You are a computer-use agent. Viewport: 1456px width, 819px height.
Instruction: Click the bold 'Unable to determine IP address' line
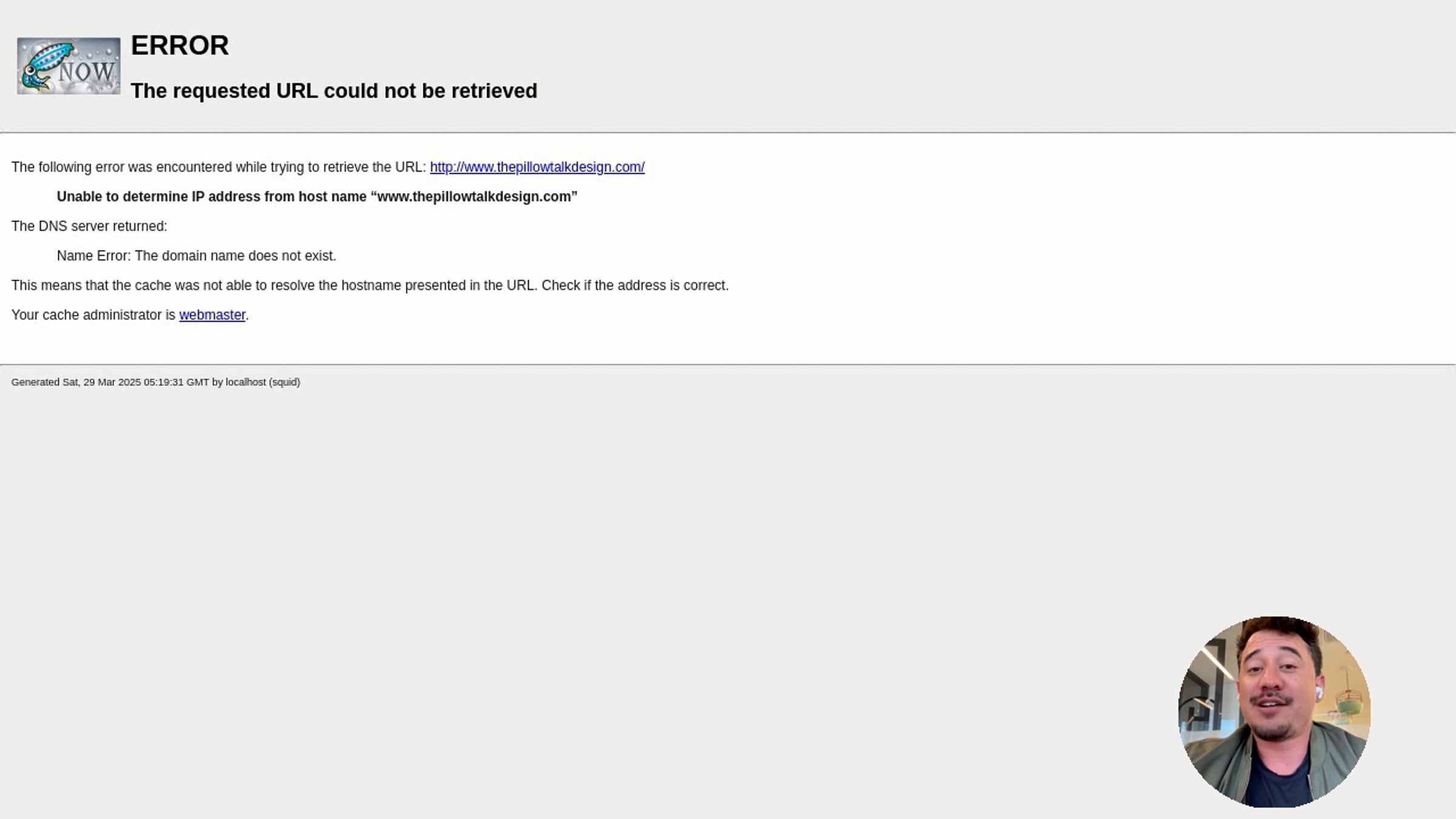(x=317, y=197)
